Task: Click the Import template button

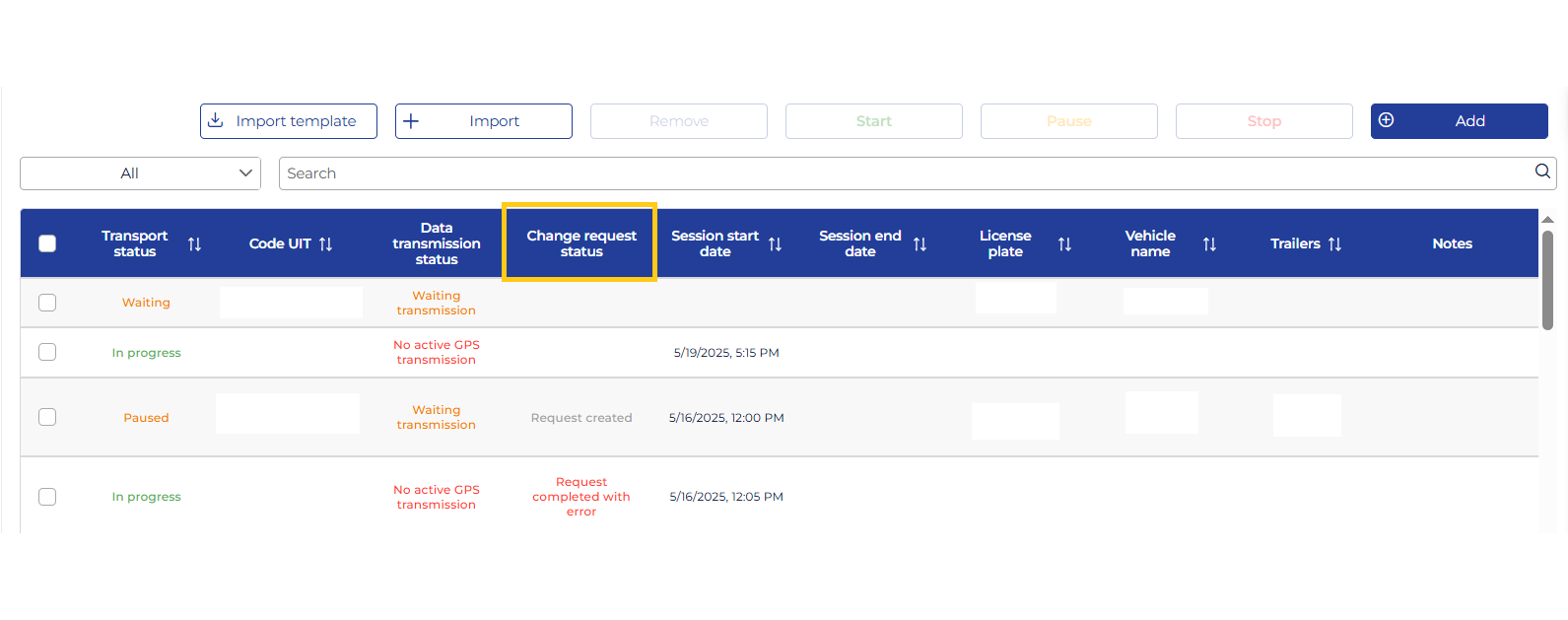Action: tap(288, 121)
